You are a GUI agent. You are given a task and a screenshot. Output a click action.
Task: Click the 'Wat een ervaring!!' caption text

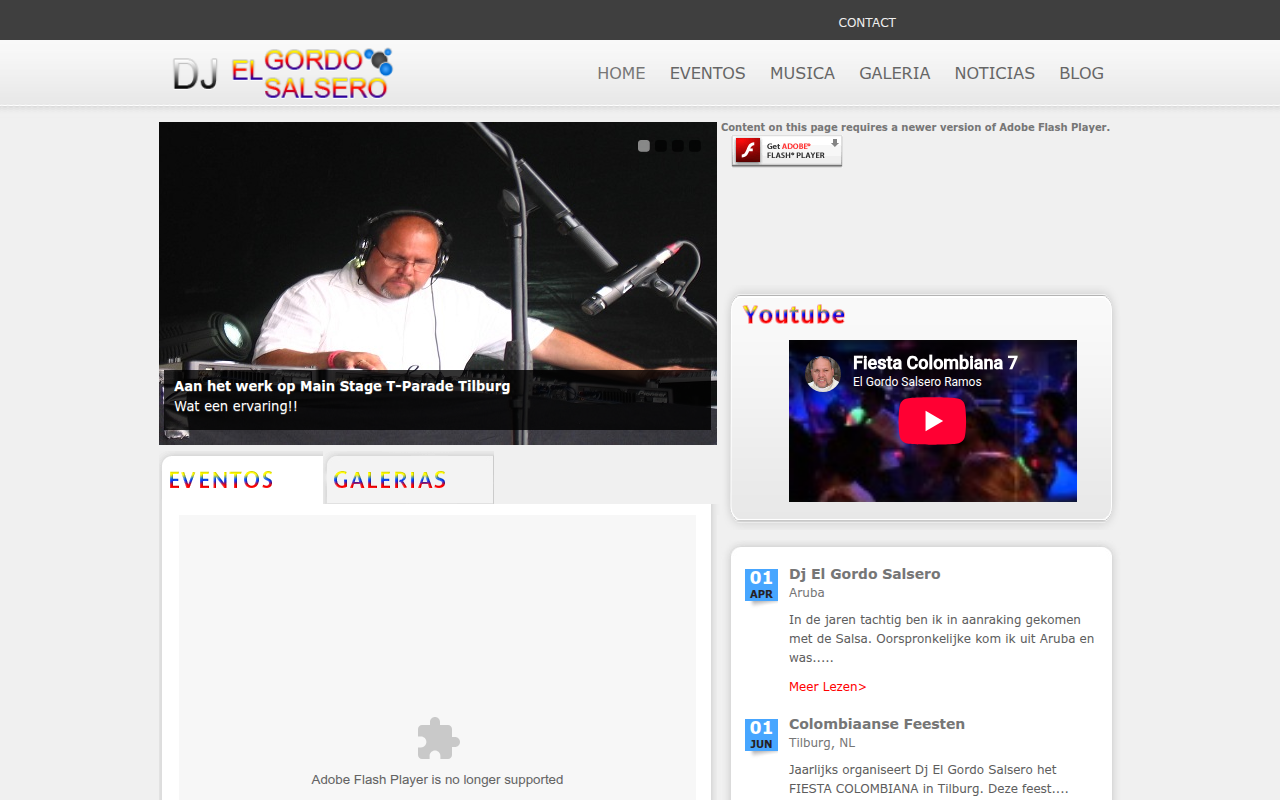click(236, 407)
